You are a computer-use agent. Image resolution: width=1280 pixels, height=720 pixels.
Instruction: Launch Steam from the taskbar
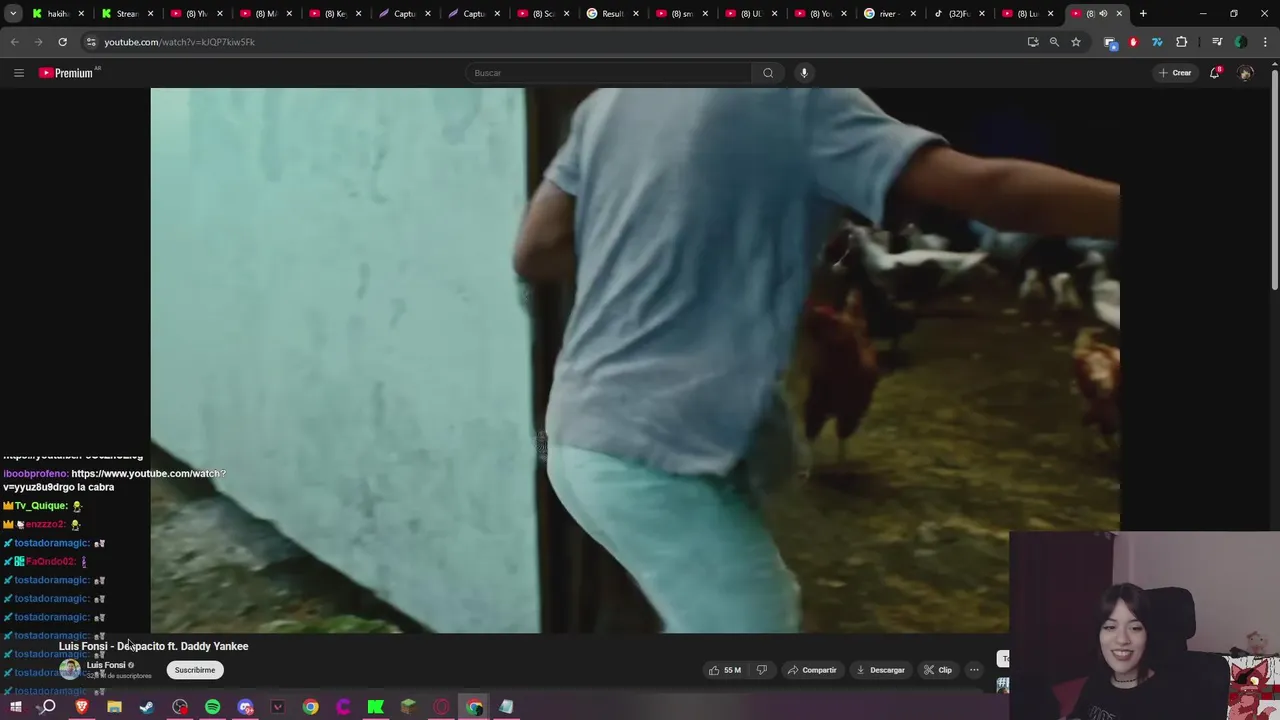(x=147, y=707)
